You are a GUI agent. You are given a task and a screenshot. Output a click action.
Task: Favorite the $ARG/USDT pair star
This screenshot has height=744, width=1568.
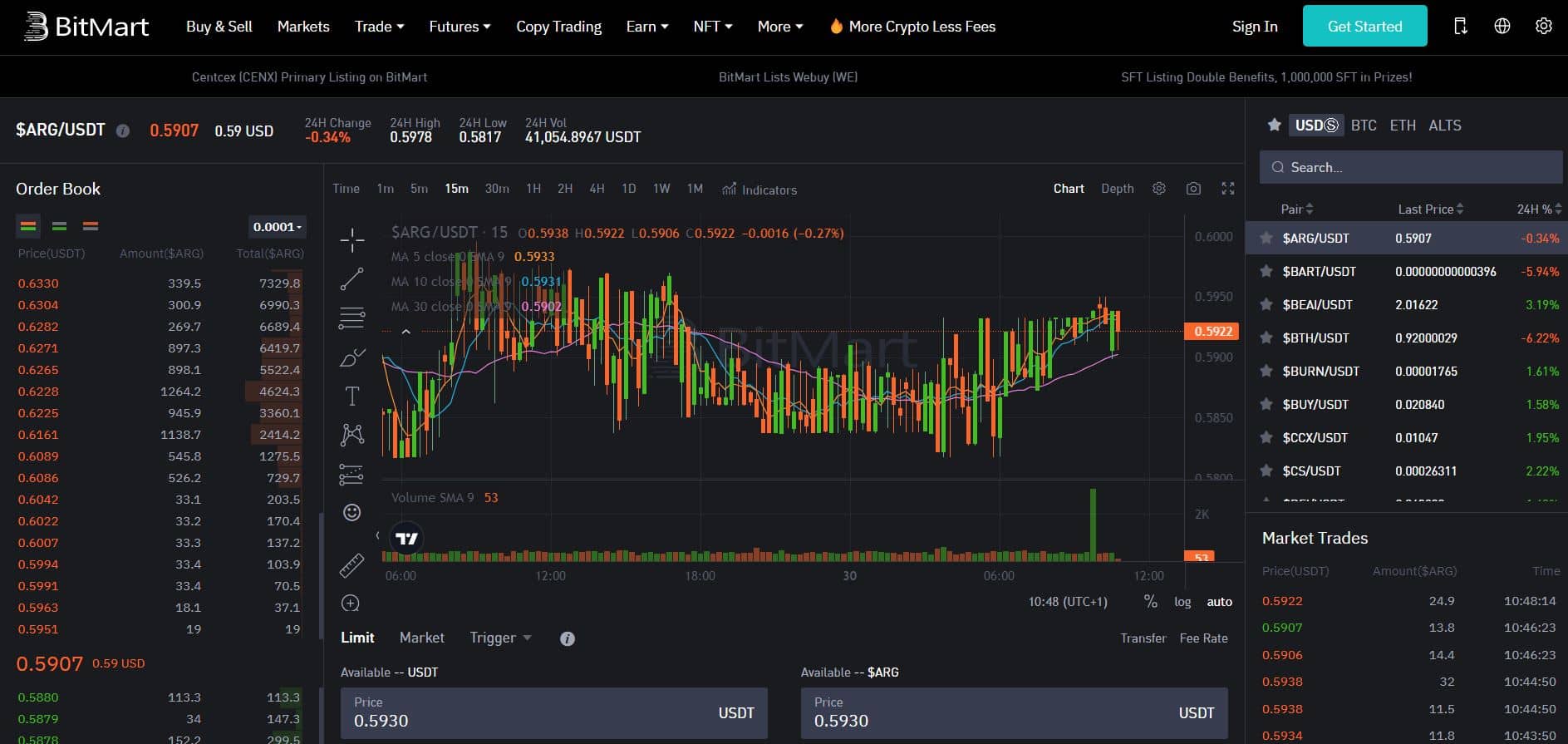(1266, 239)
